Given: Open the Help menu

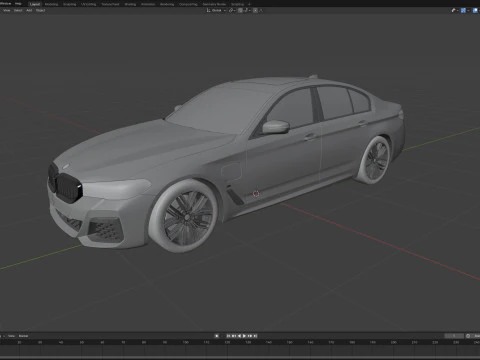Looking at the screenshot, I should [18, 3].
